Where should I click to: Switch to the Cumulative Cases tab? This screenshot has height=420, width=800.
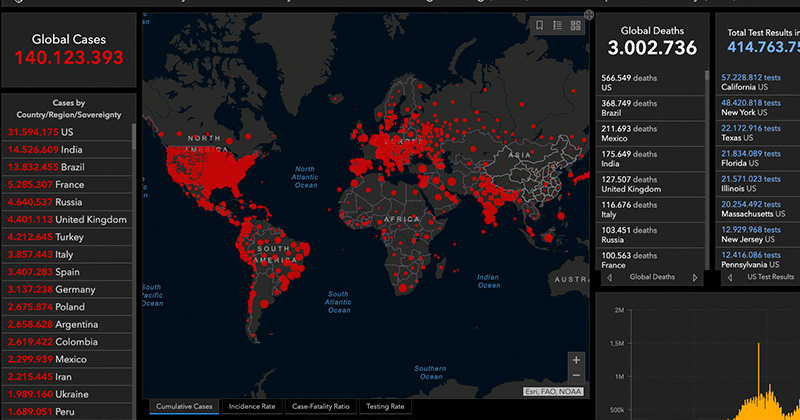coord(185,407)
